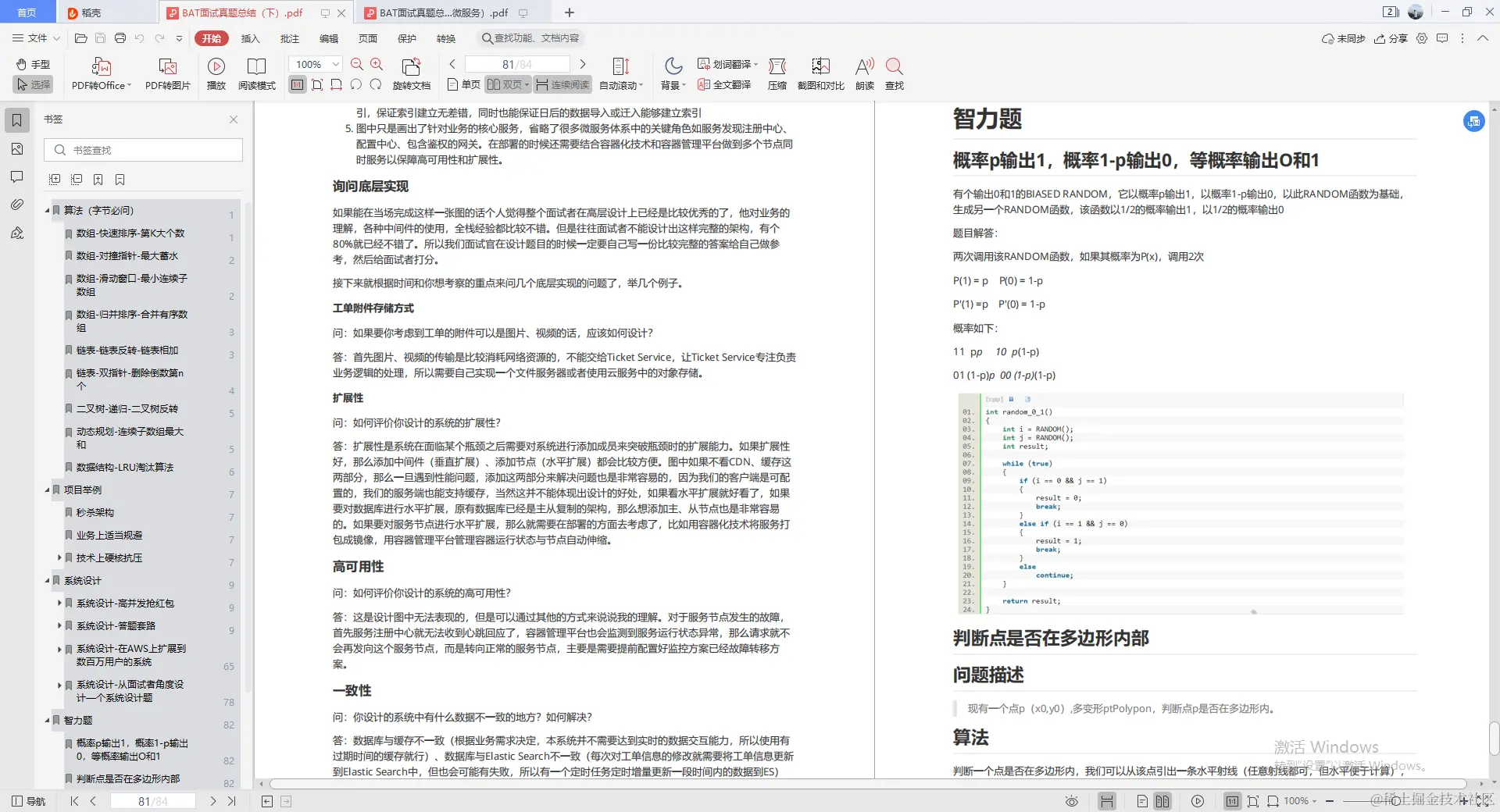Switch to 编辑 ribbon tab
The image size is (1500, 812).
coord(329,38)
